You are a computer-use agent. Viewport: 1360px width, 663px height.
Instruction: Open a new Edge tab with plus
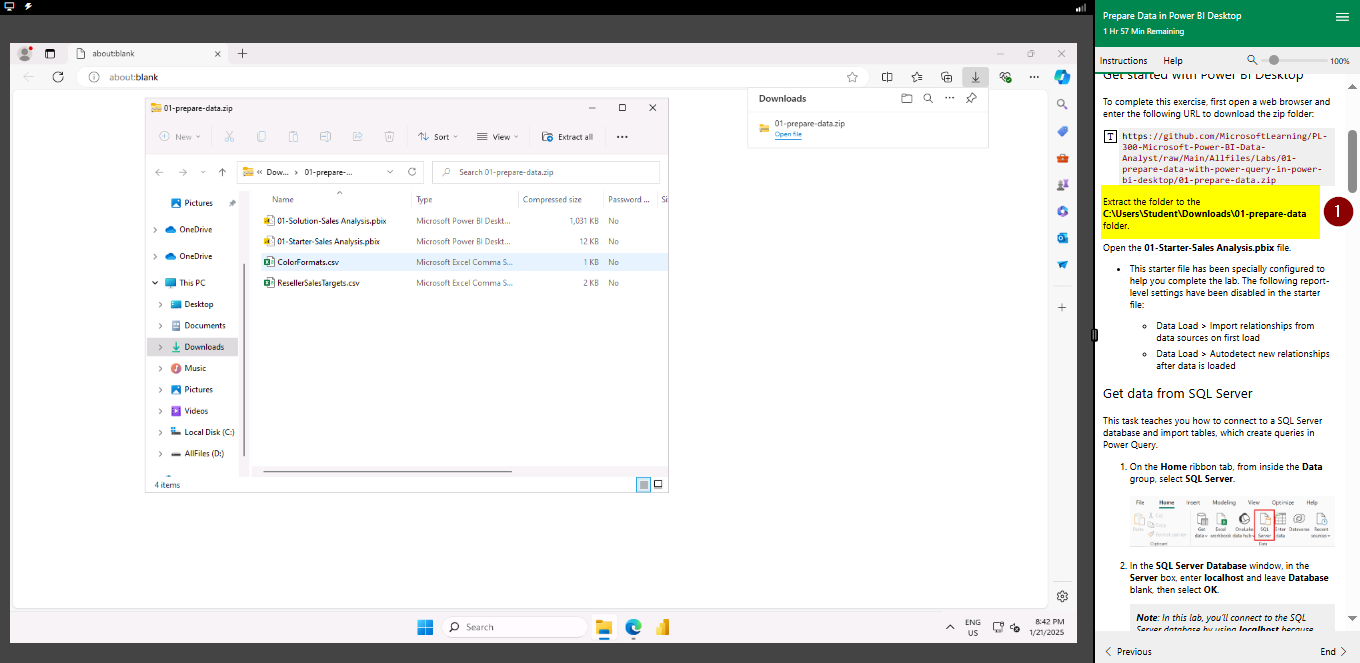click(x=242, y=53)
